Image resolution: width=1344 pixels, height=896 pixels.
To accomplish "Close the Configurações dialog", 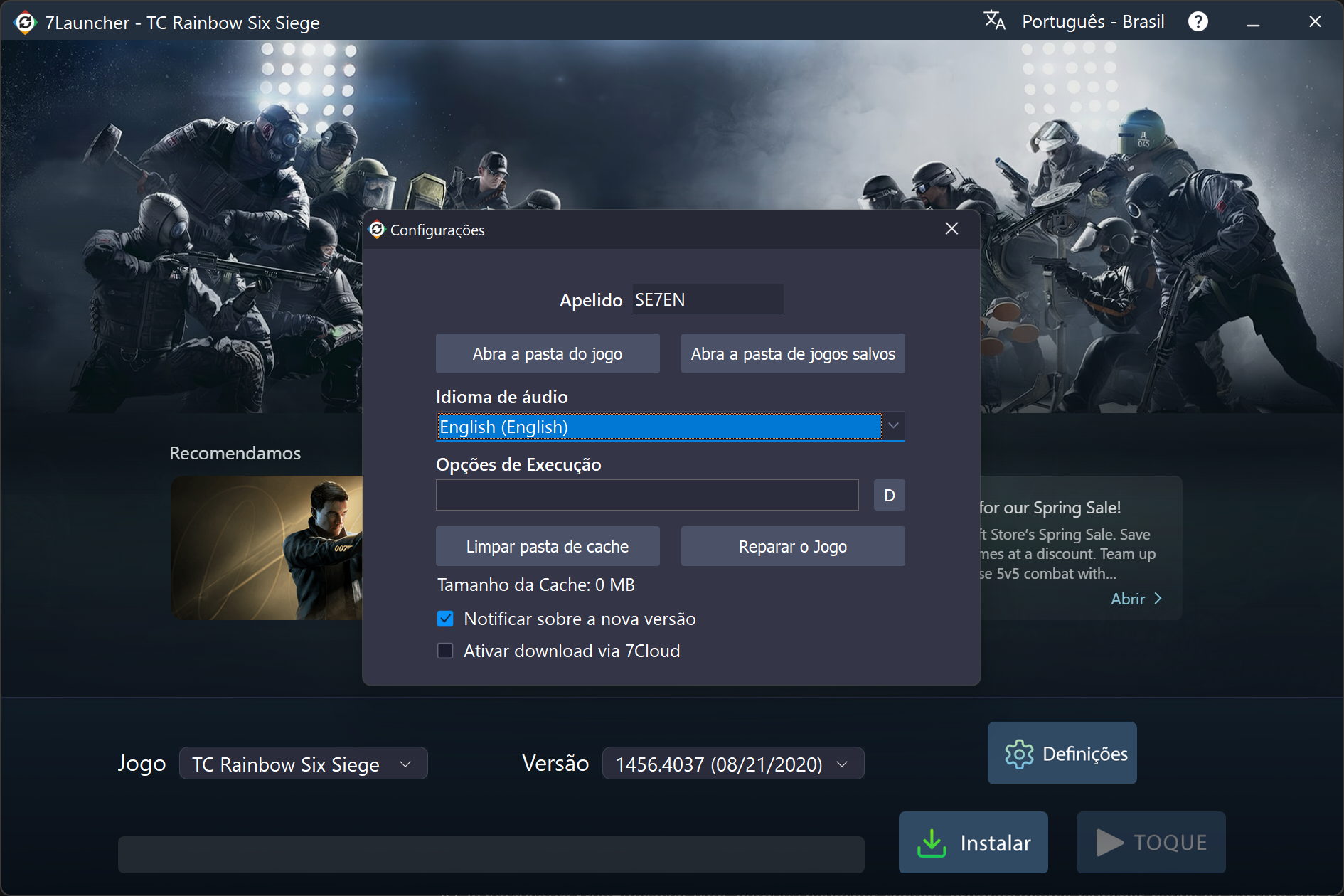I will [x=952, y=228].
